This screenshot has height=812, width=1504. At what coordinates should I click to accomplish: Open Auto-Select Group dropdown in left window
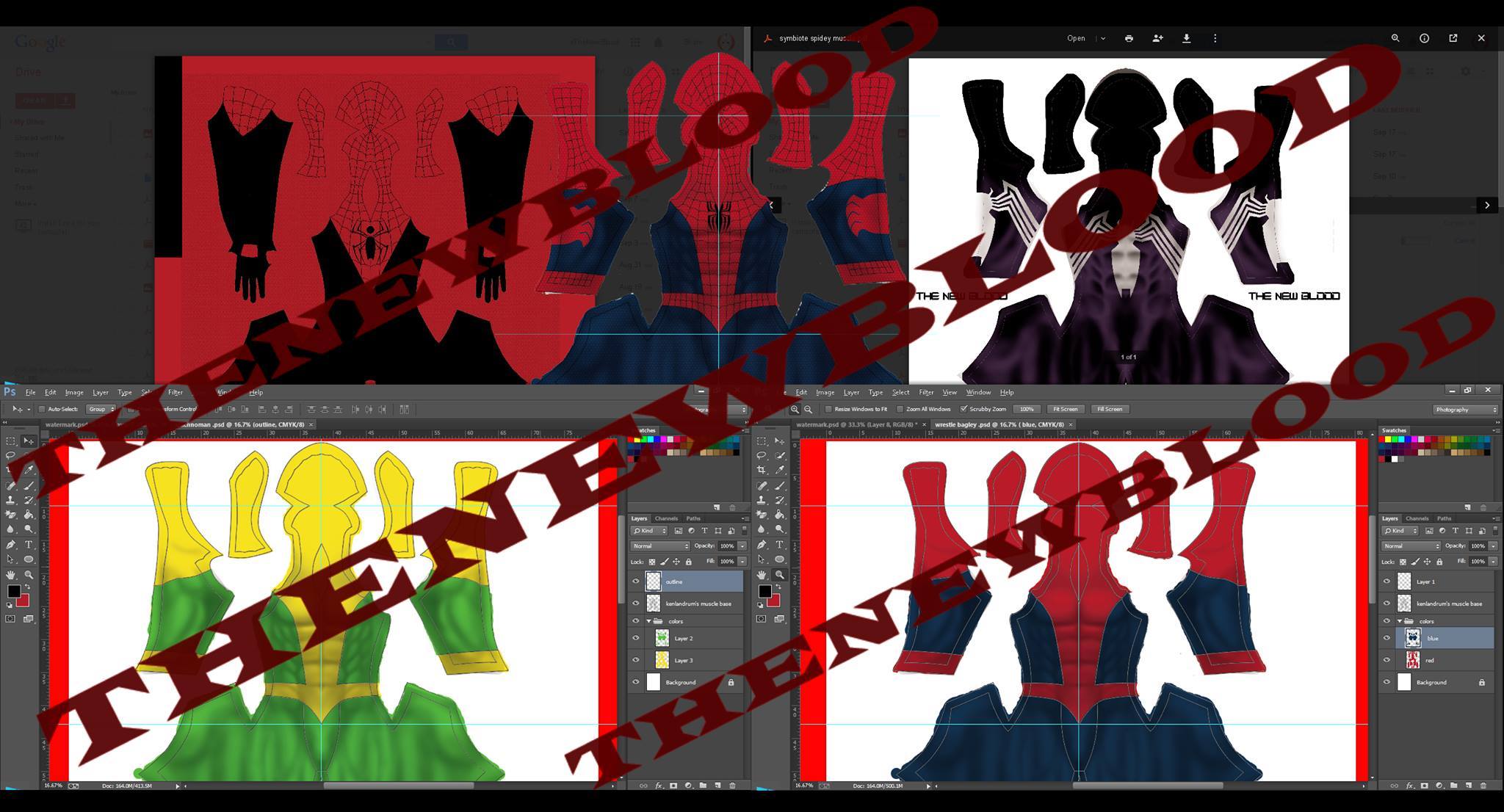coord(101,409)
